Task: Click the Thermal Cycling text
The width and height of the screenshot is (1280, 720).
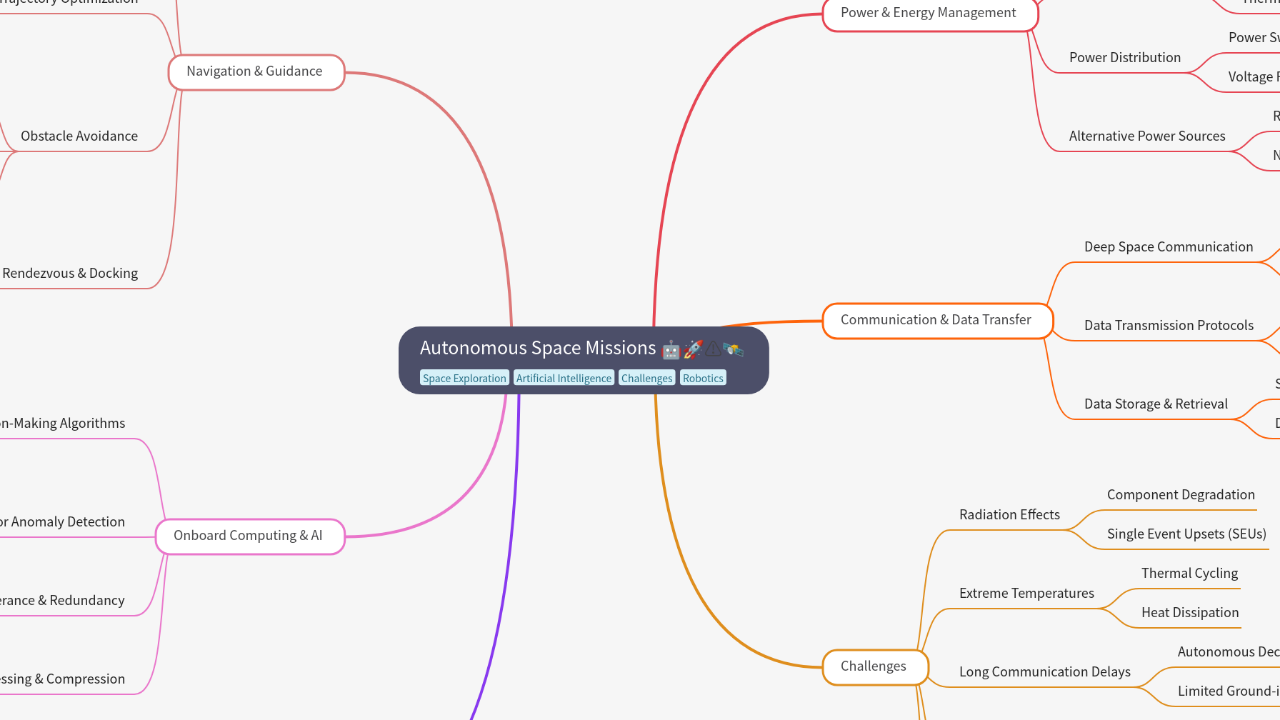Action: coord(1190,574)
